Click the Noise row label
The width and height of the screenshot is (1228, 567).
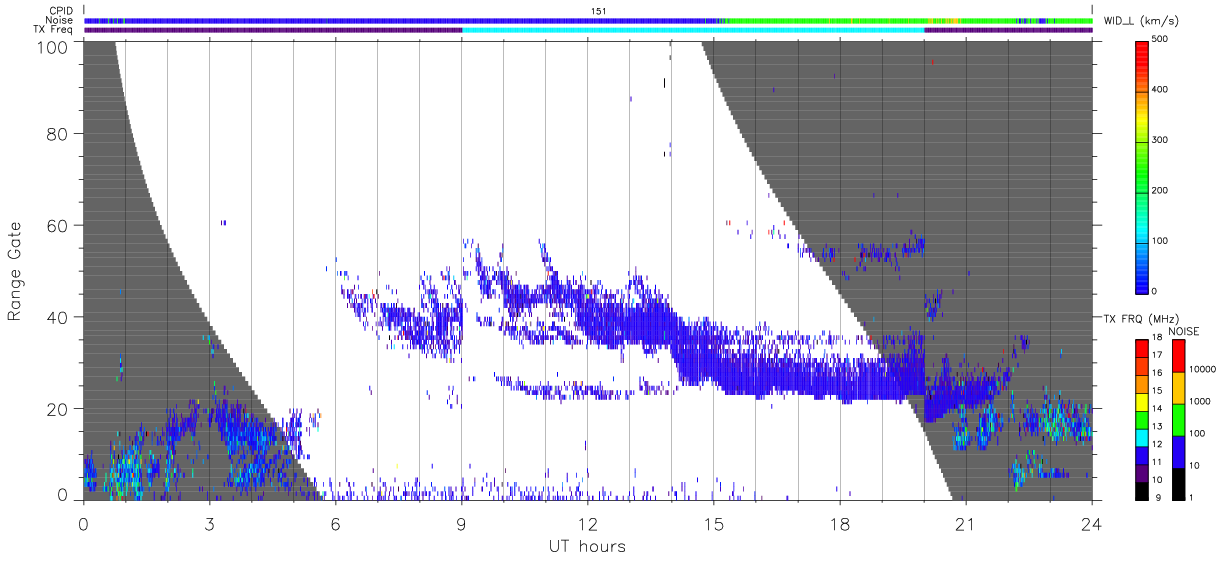[x=60, y=20]
